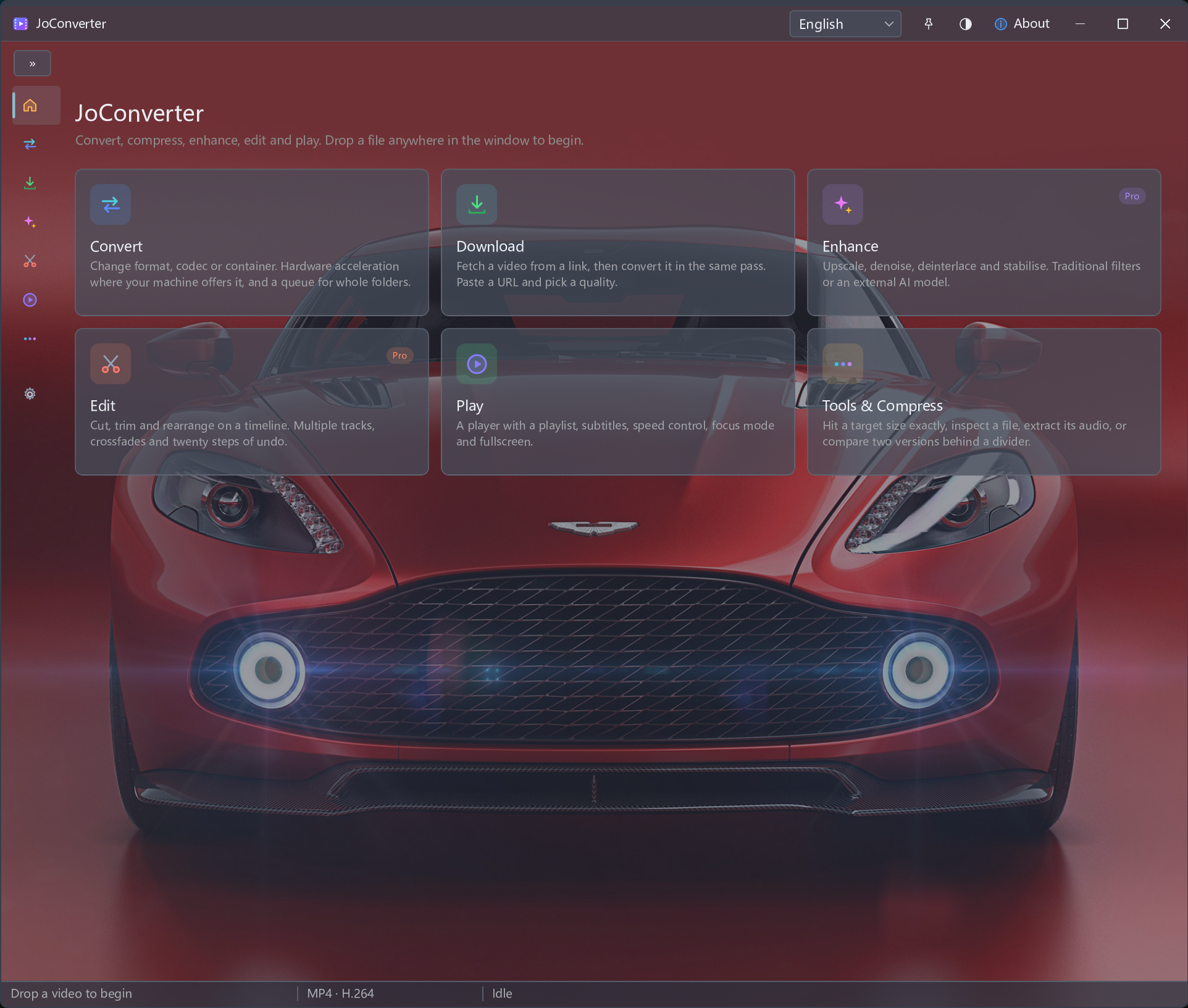The image size is (1188, 1008).
Task: Open Tools from the sidebar three-dots icon
Action: 30,338
